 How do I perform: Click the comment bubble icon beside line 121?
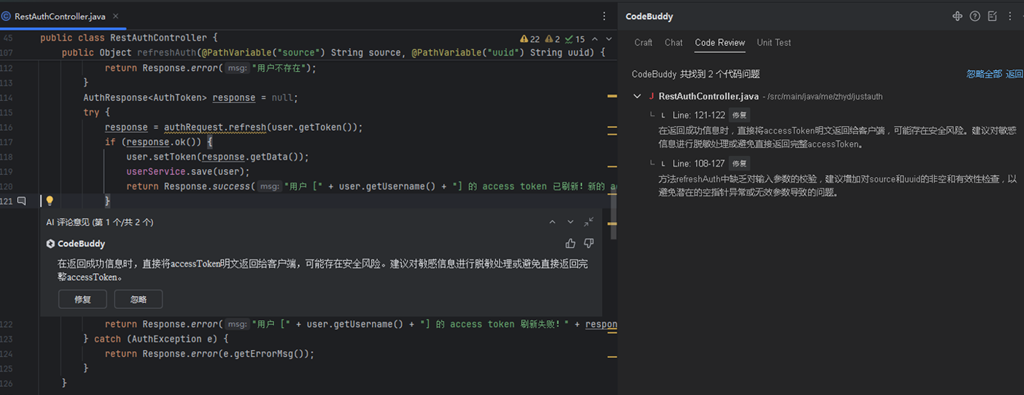click(x=22, y=200)
